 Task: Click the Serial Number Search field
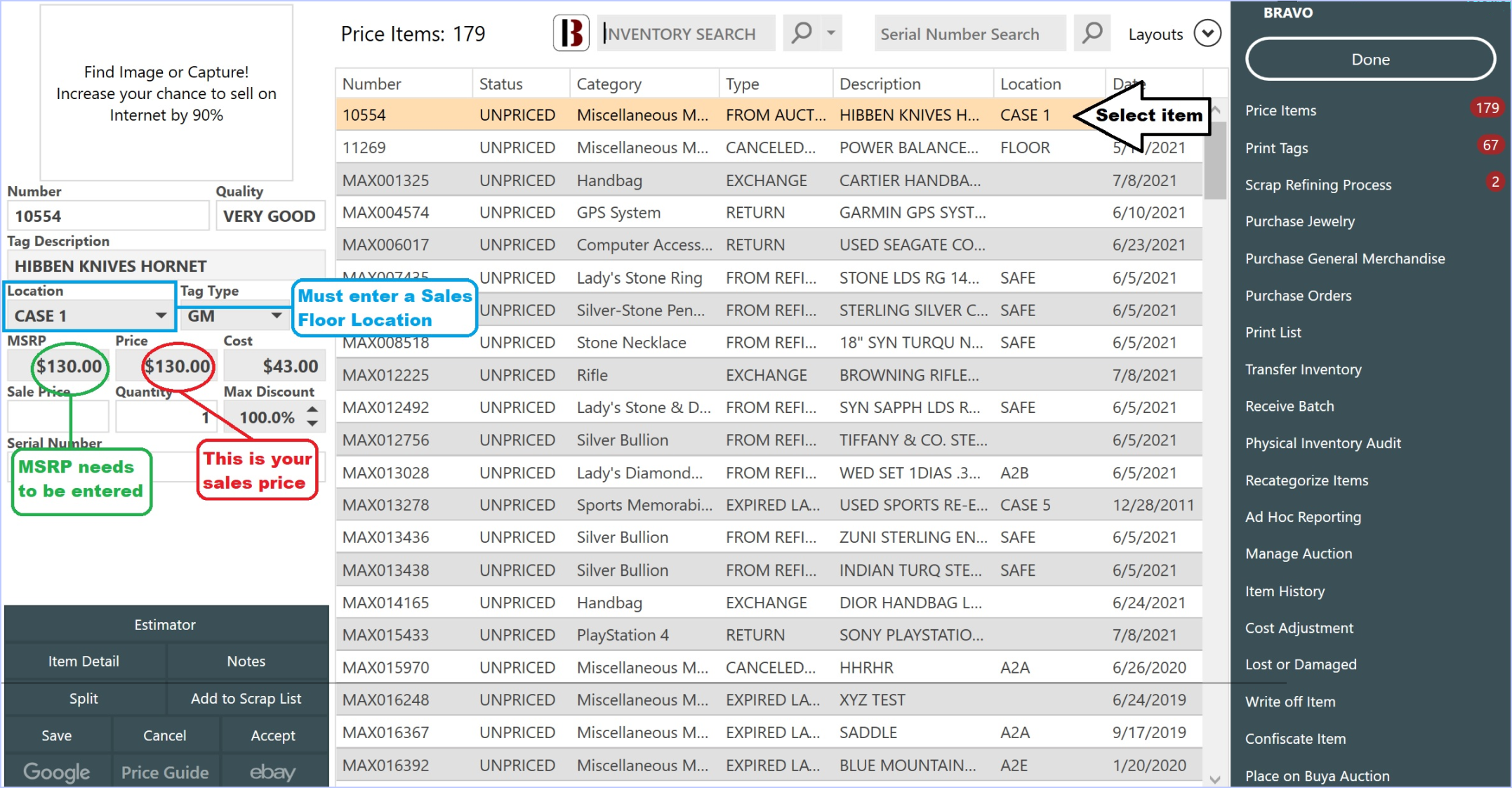coord(970,33)
